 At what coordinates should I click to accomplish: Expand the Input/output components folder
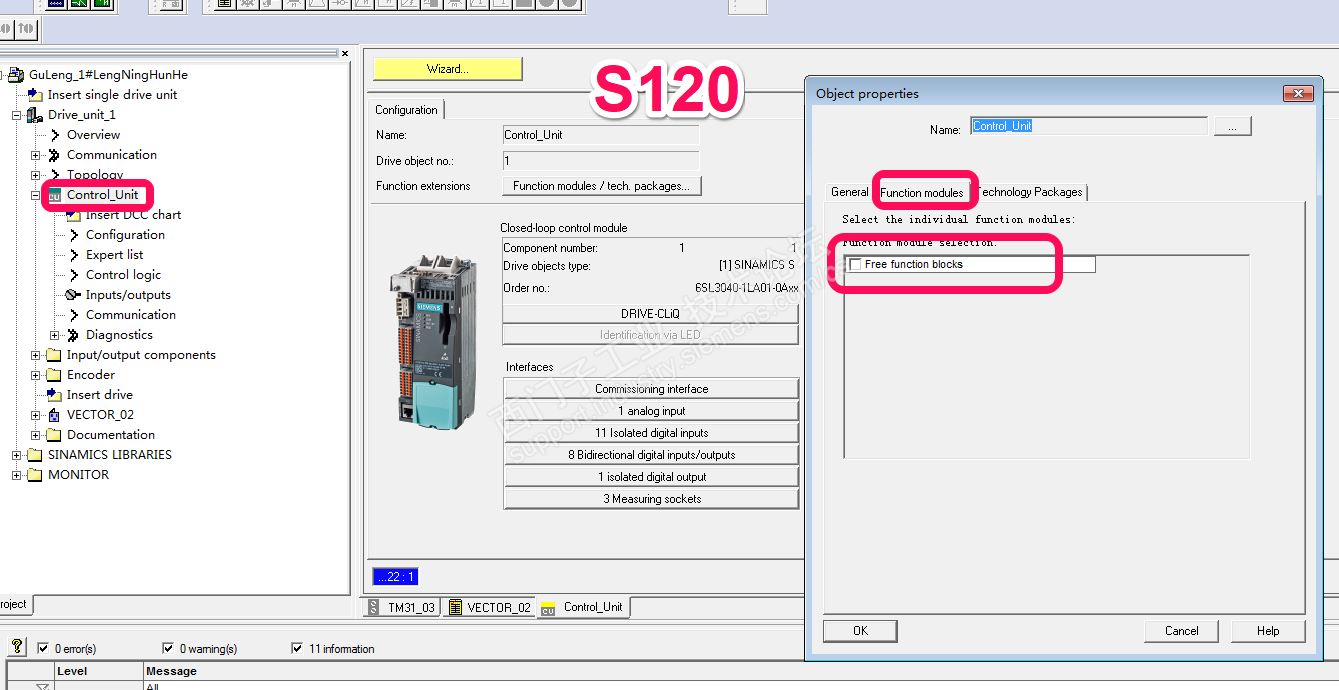[36, 355]
